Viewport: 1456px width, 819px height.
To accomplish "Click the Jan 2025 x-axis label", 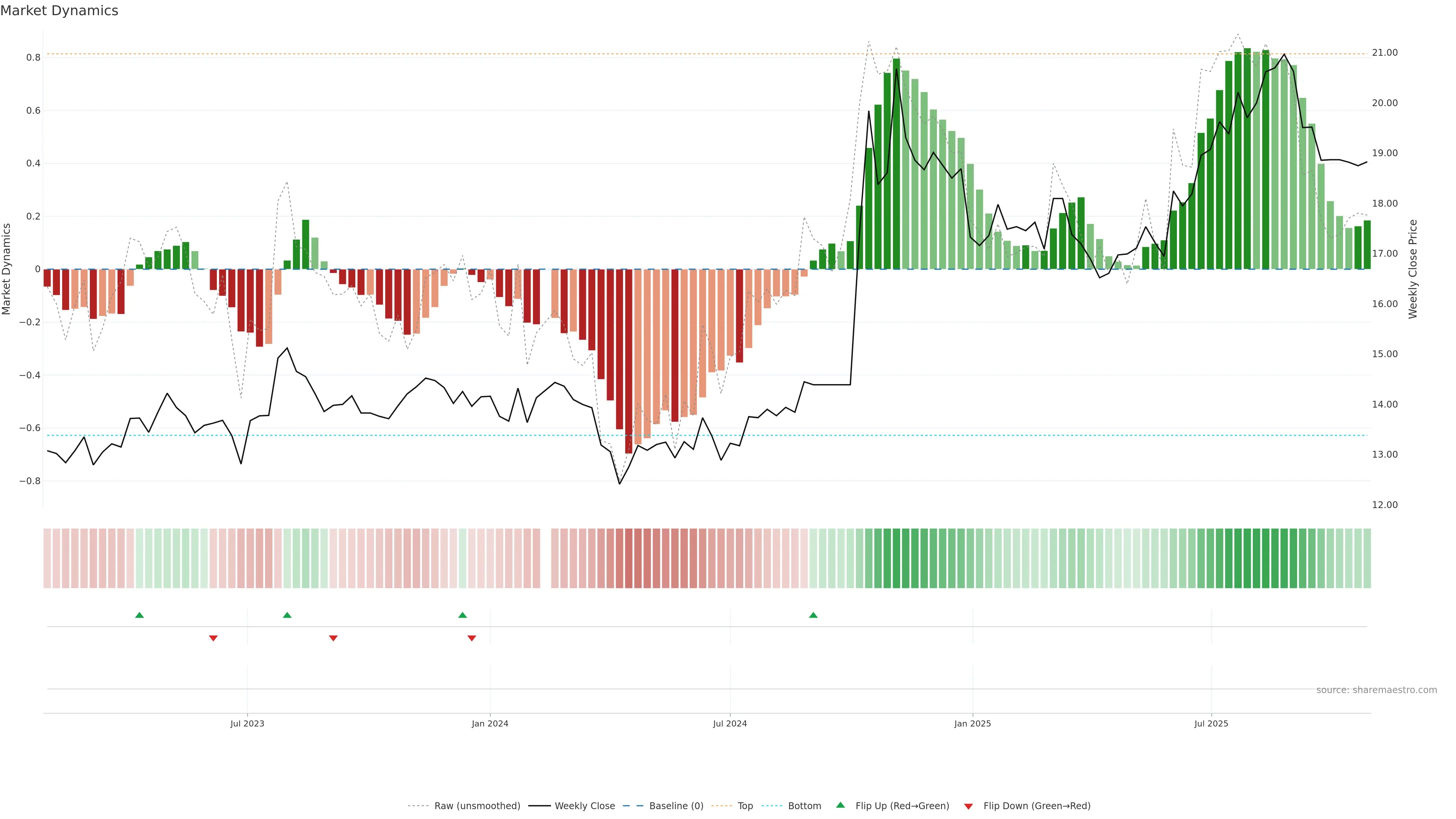I will pyautogui.click(x=972, y=723).
